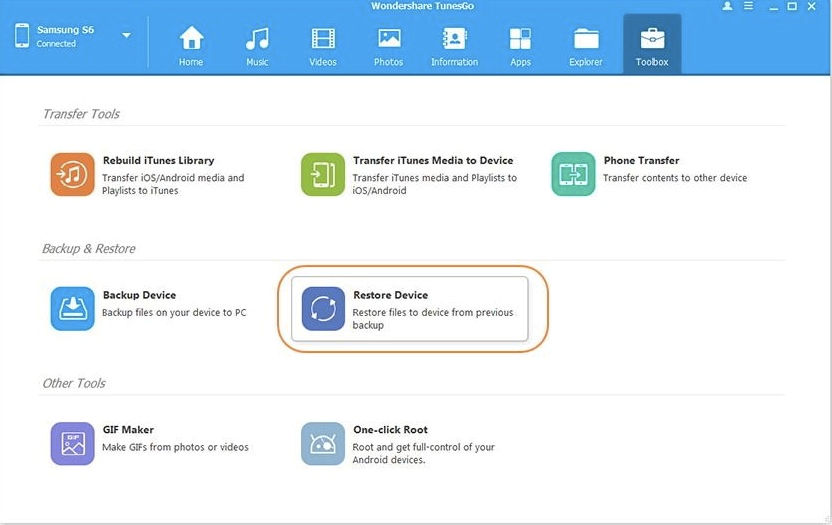Open the Home tab
The width and height of the screenshot is (832, 525).
tap(191, 45)
